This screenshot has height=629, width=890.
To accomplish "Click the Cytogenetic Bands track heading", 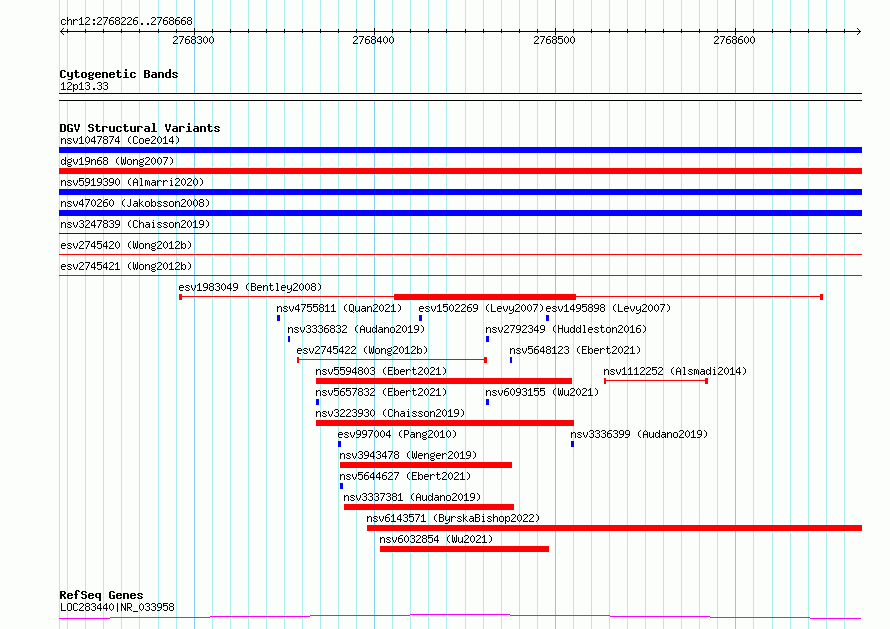I will (119, 74).
